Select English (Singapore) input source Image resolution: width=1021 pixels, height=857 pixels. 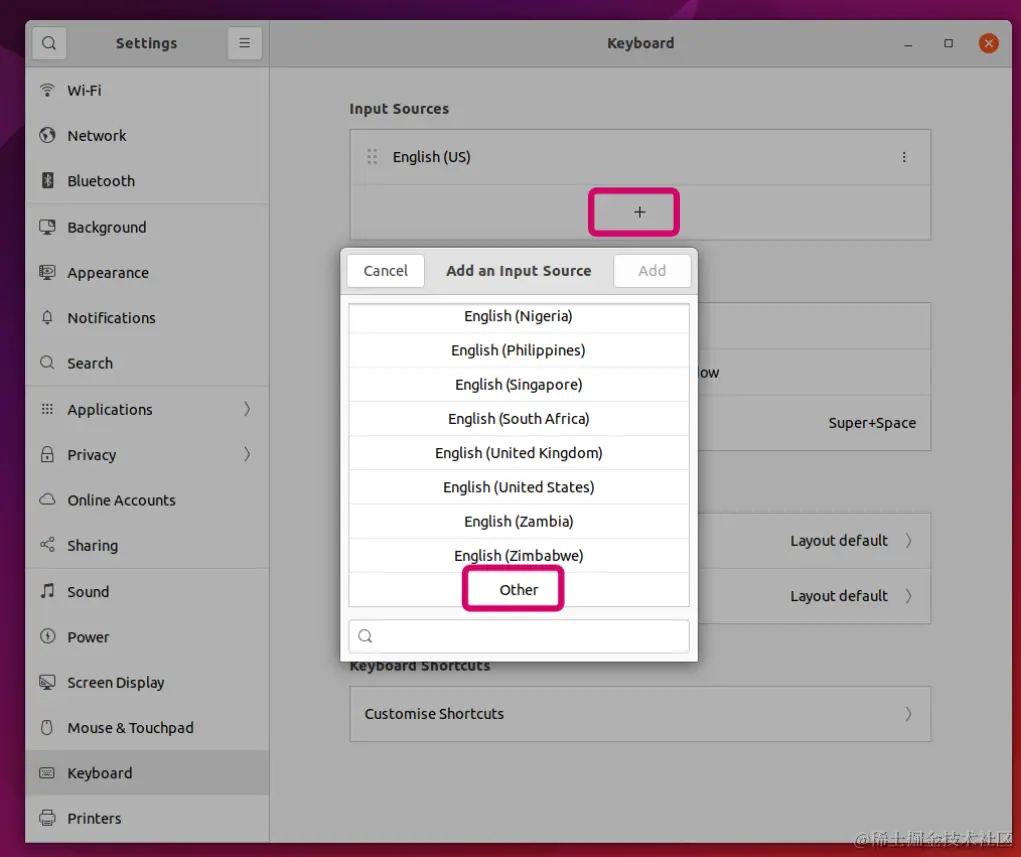(x=519, y=384)
